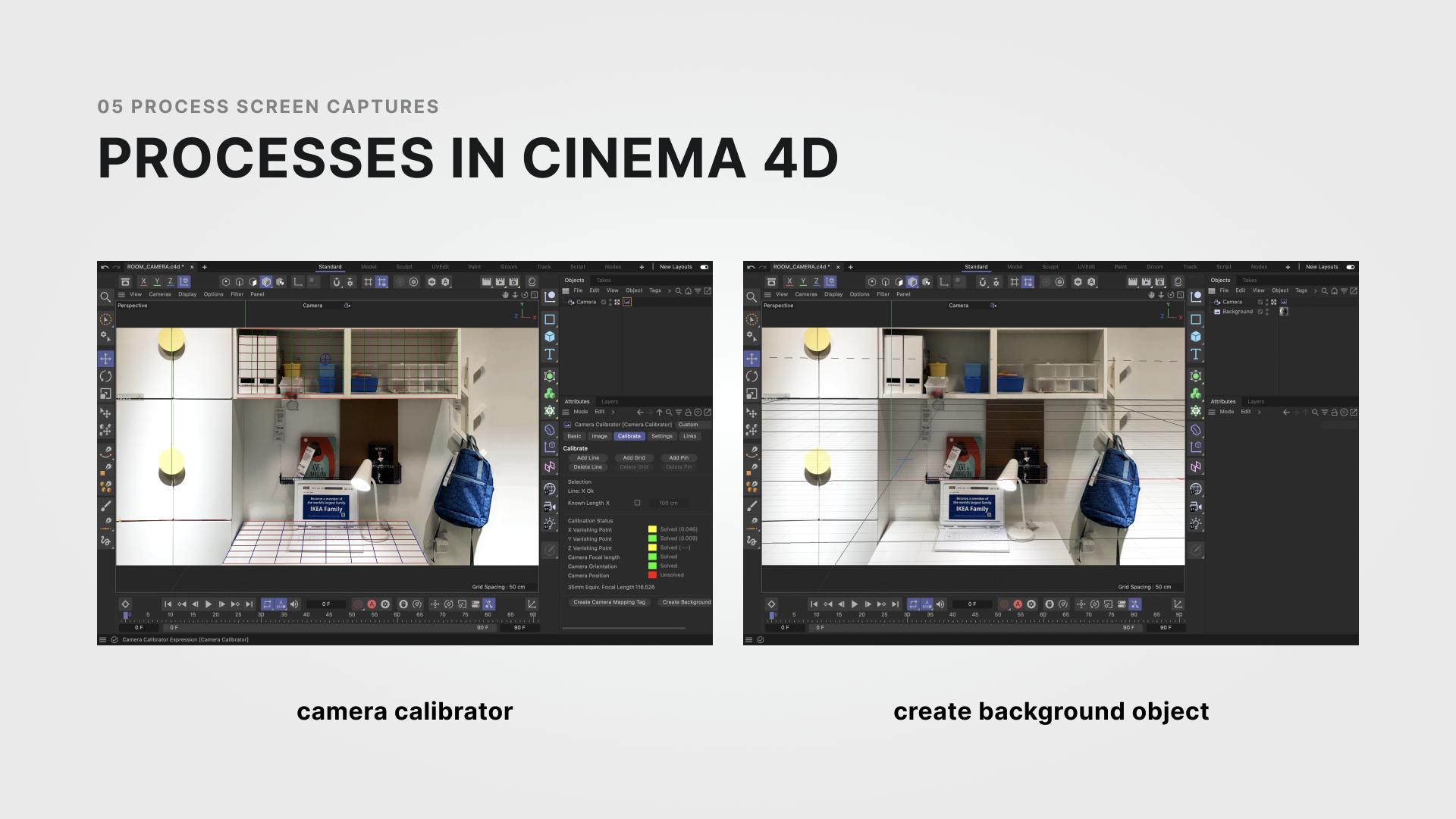Click the yellow X Vanishing Point status swatch
The image size is (1456, 819).
[x=652, y=529]
